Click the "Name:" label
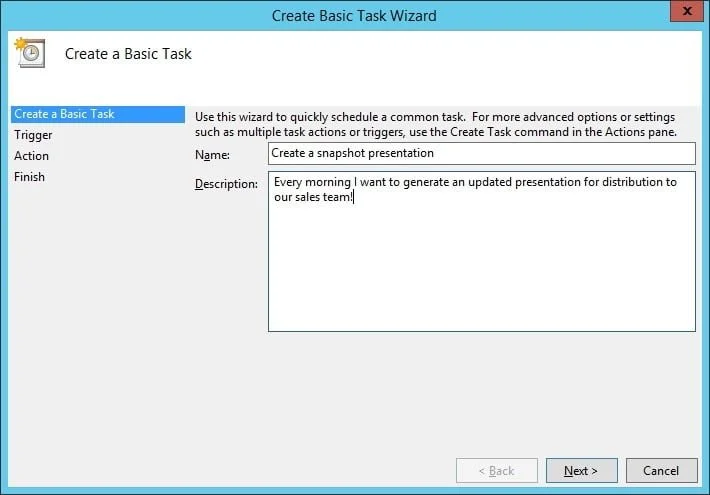The width and height of the screenshot is (710, 495). pyautogui.click(x=213, y=154)
